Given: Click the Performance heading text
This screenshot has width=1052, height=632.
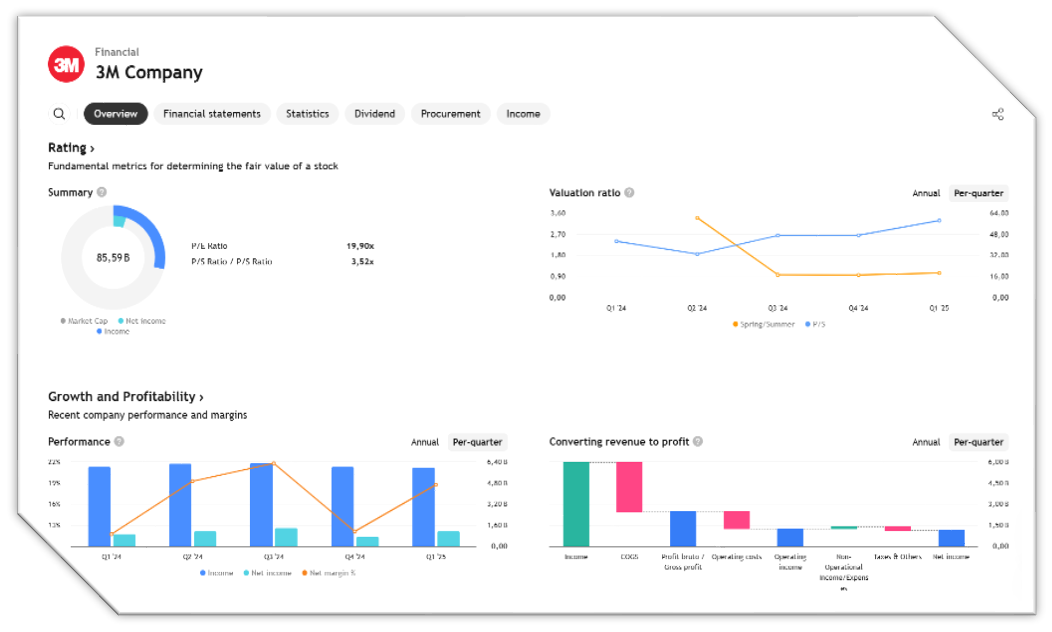Looking at the screenshot, I should point(78,441).
